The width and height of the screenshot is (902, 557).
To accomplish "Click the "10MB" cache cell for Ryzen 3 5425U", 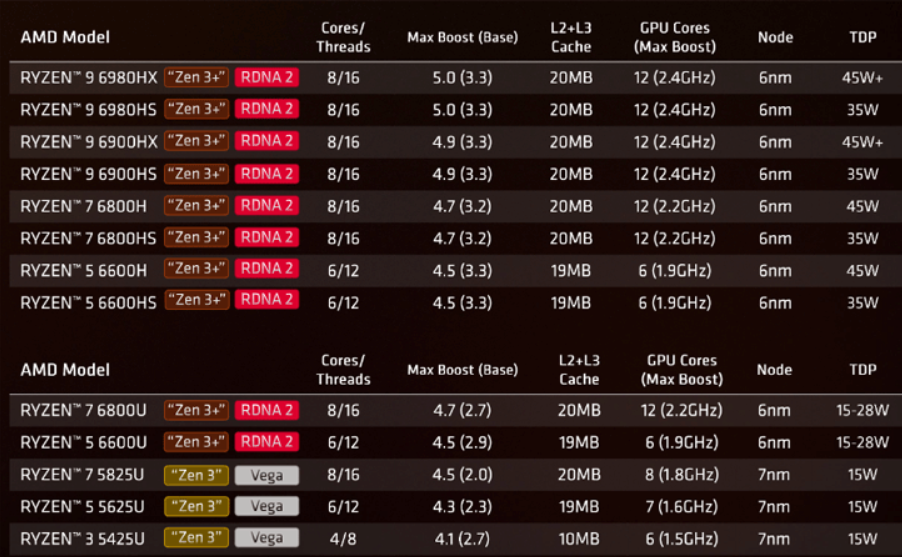I will click(579, 539).
